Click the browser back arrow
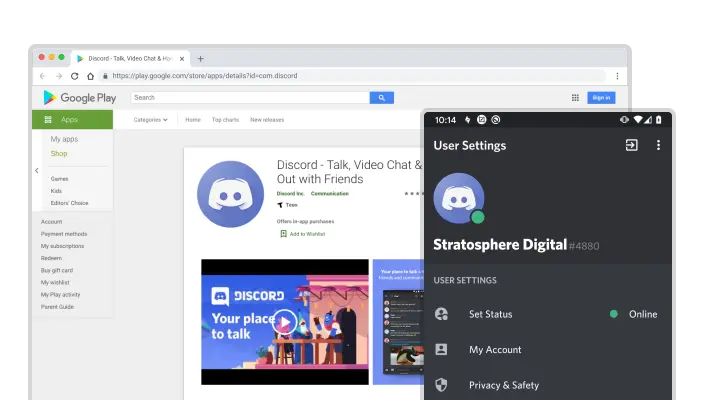Screen dimensions: 704x400 (43, 76)
